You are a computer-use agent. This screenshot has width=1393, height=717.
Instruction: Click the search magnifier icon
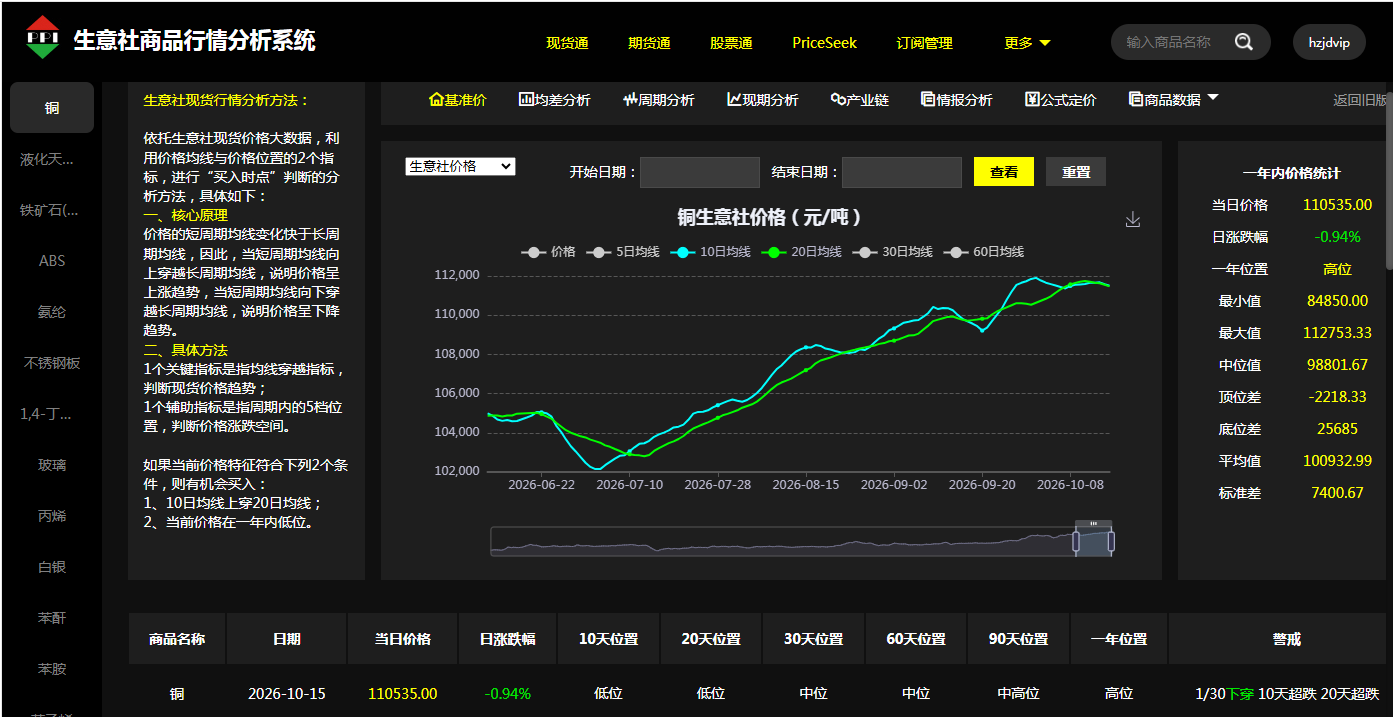[x=1243, y=42]
